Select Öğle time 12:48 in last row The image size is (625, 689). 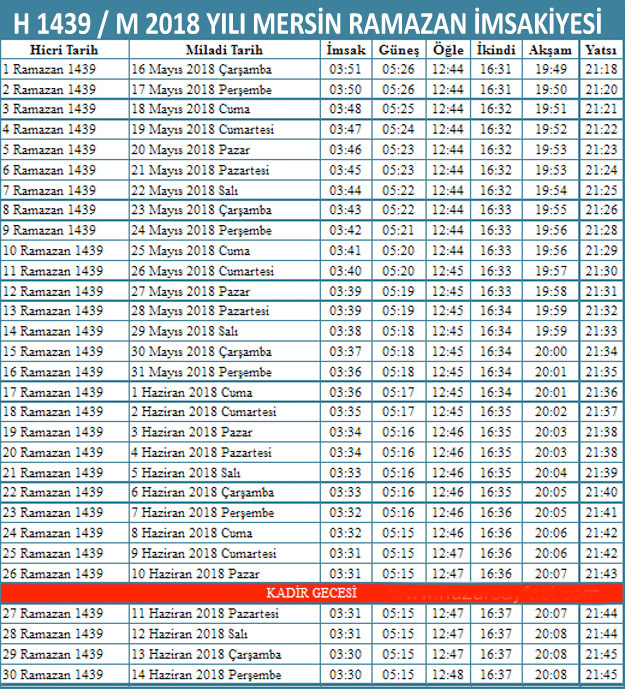(448, 675)
